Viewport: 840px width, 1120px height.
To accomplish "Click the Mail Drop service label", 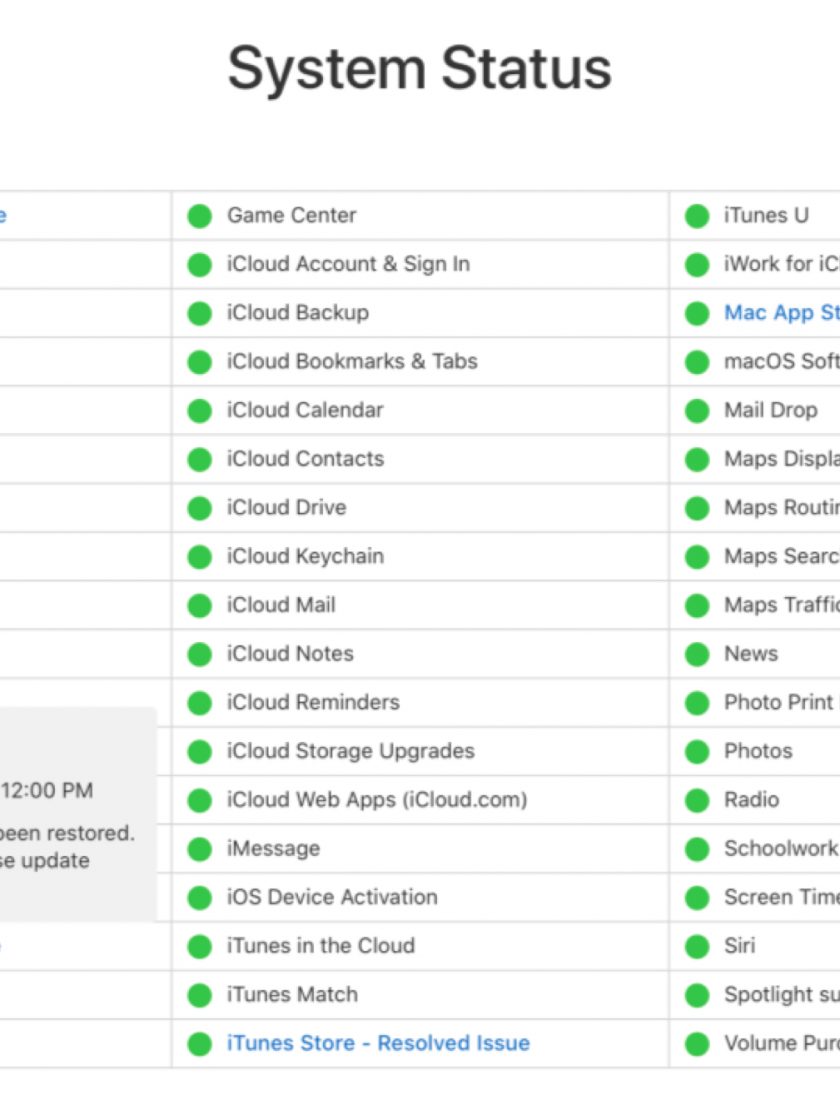I will coord(770,410).
